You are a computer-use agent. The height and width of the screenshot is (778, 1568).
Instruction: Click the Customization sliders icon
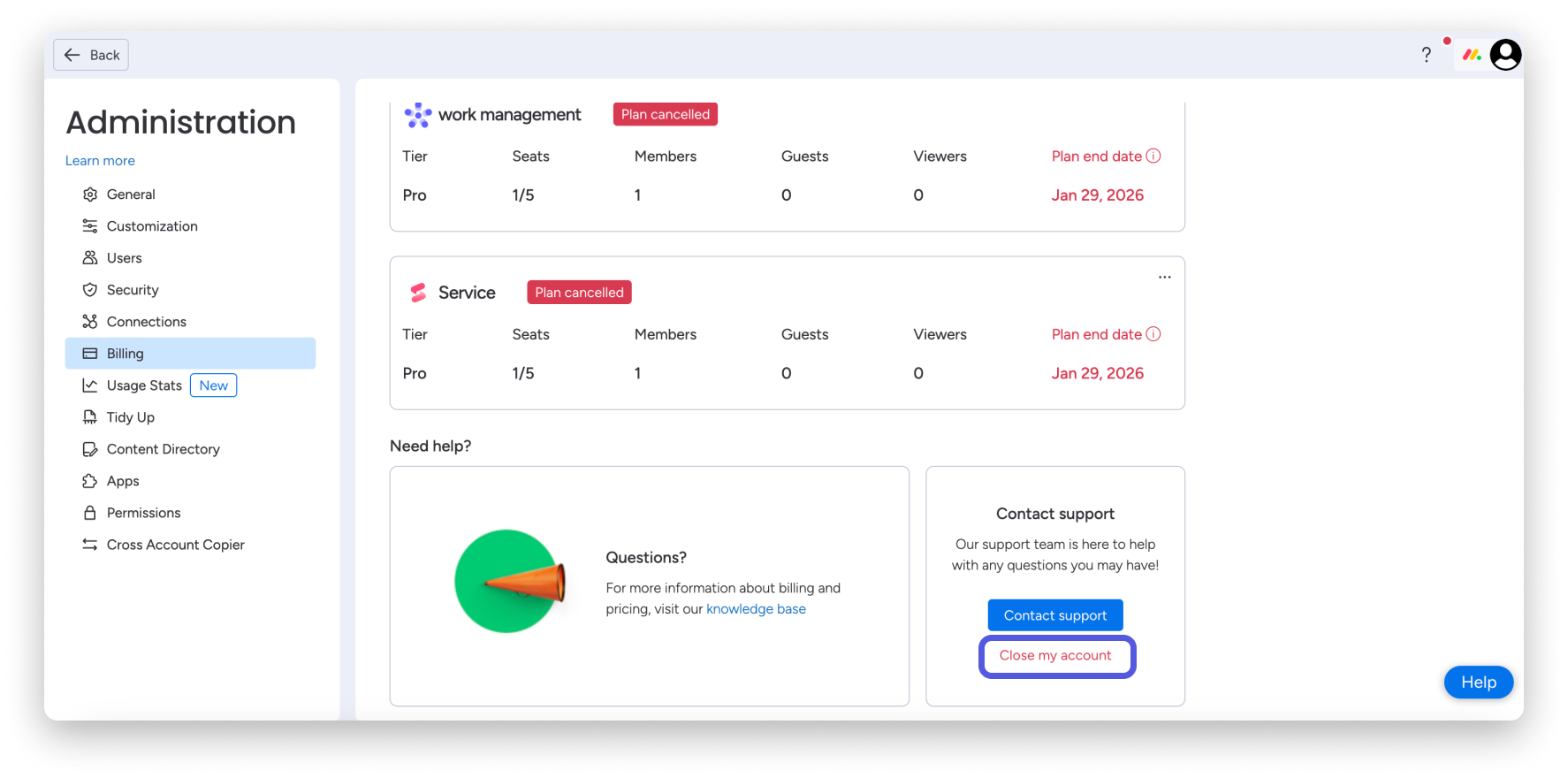[90, 226]
